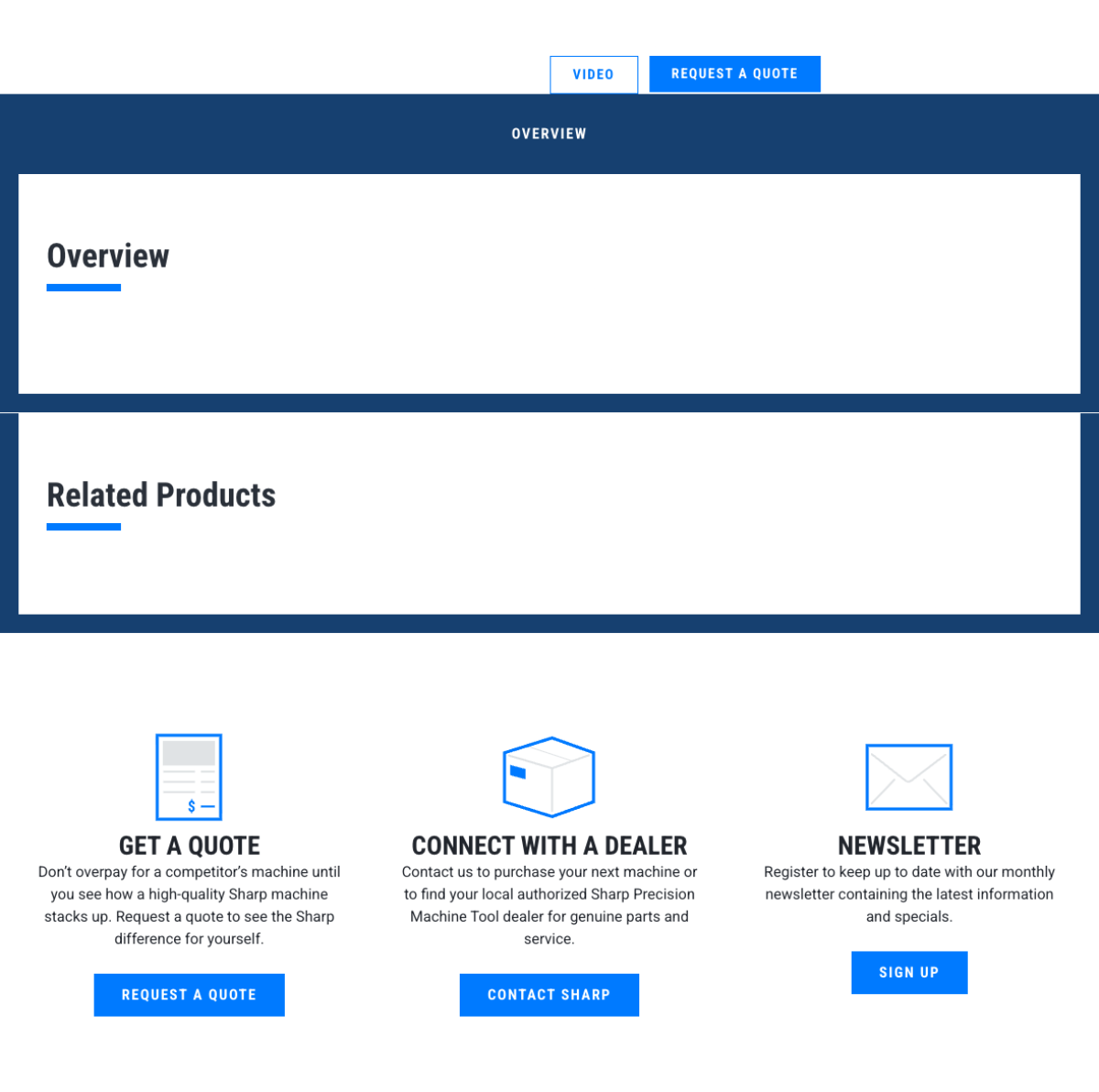The width and height of the screenshot is (1099, 1092).
Task: Select the NEWSLETTER heading
Action: pos(909,845)
